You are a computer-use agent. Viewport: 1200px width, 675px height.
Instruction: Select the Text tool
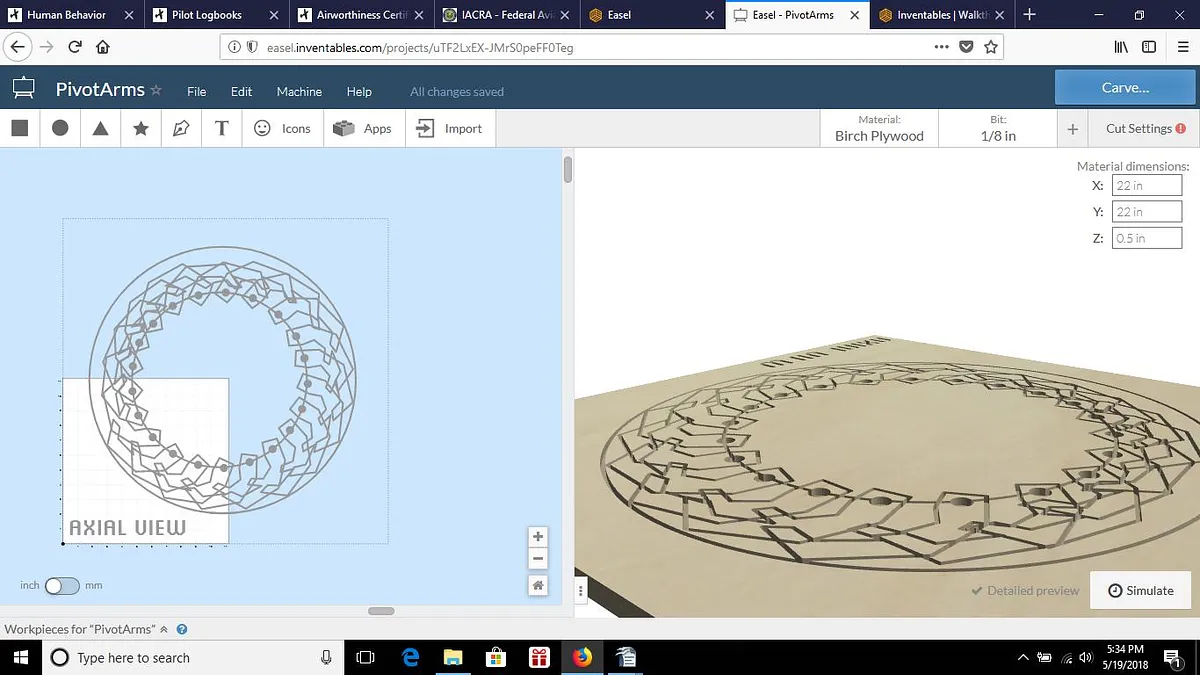click(222, 128)
